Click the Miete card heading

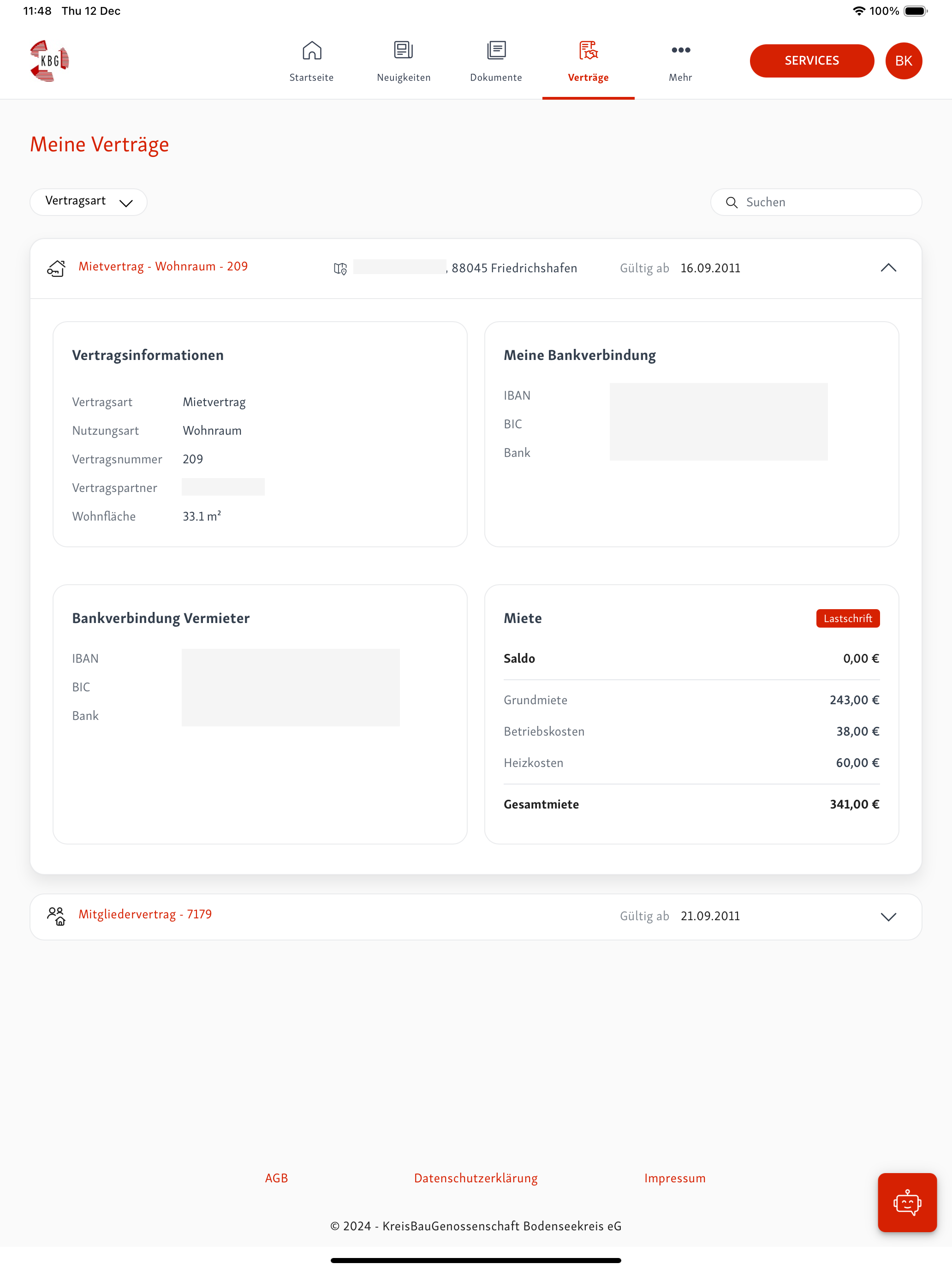(x=523, y=618)
